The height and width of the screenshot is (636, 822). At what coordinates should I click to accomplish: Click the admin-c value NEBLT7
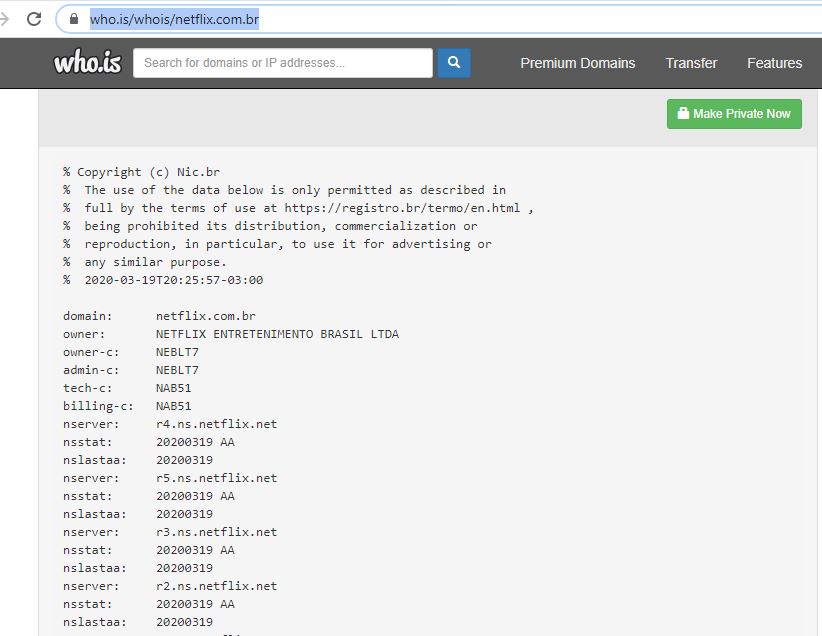click(x=177, y=370)
